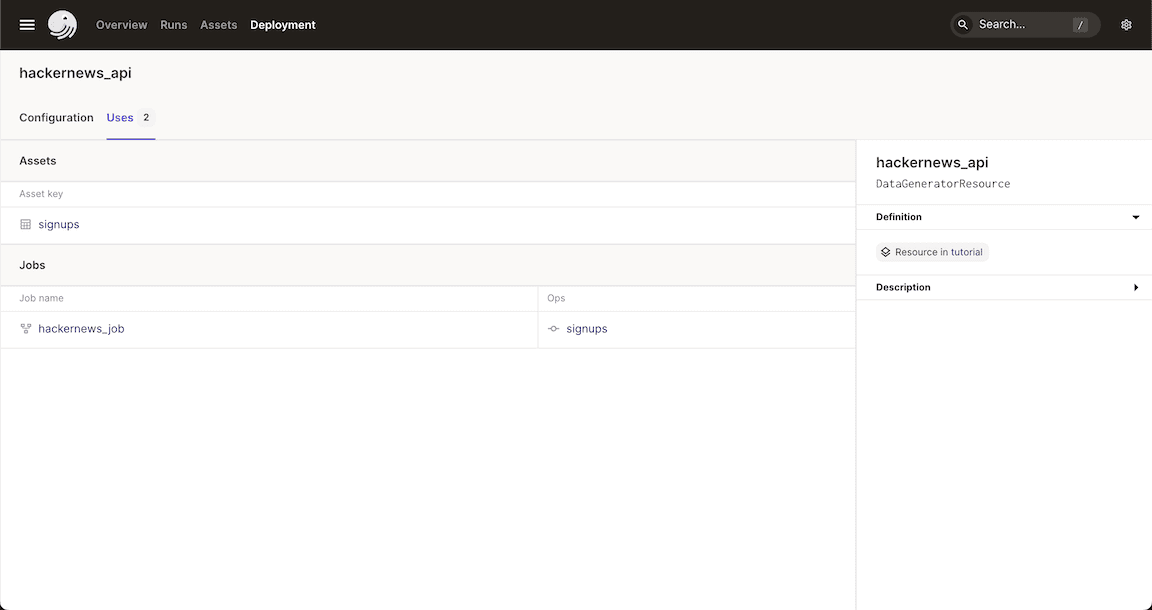Open the signups asset link
Screen dimensions: 1152x610
click(58, 224)
